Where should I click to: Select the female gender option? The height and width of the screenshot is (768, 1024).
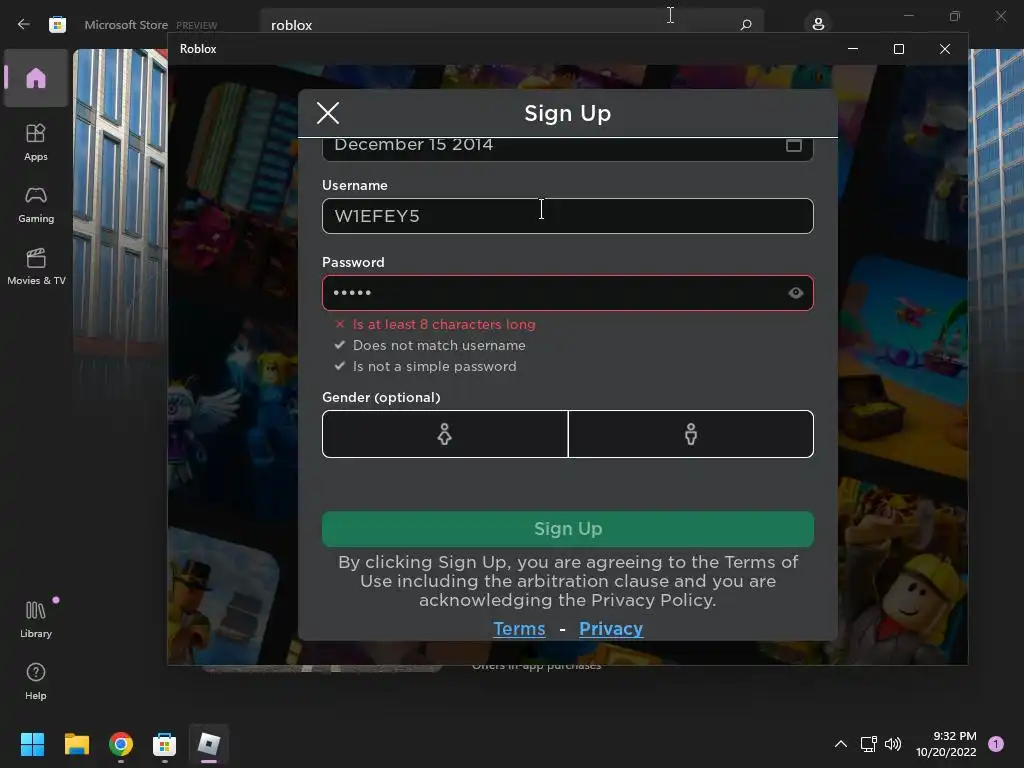445,434
